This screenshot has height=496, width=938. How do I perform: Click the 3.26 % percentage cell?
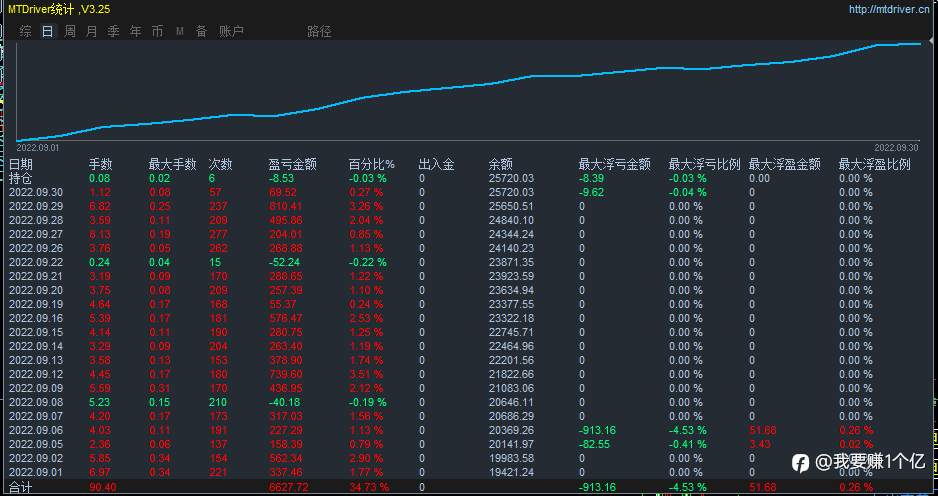coord(366,206)
